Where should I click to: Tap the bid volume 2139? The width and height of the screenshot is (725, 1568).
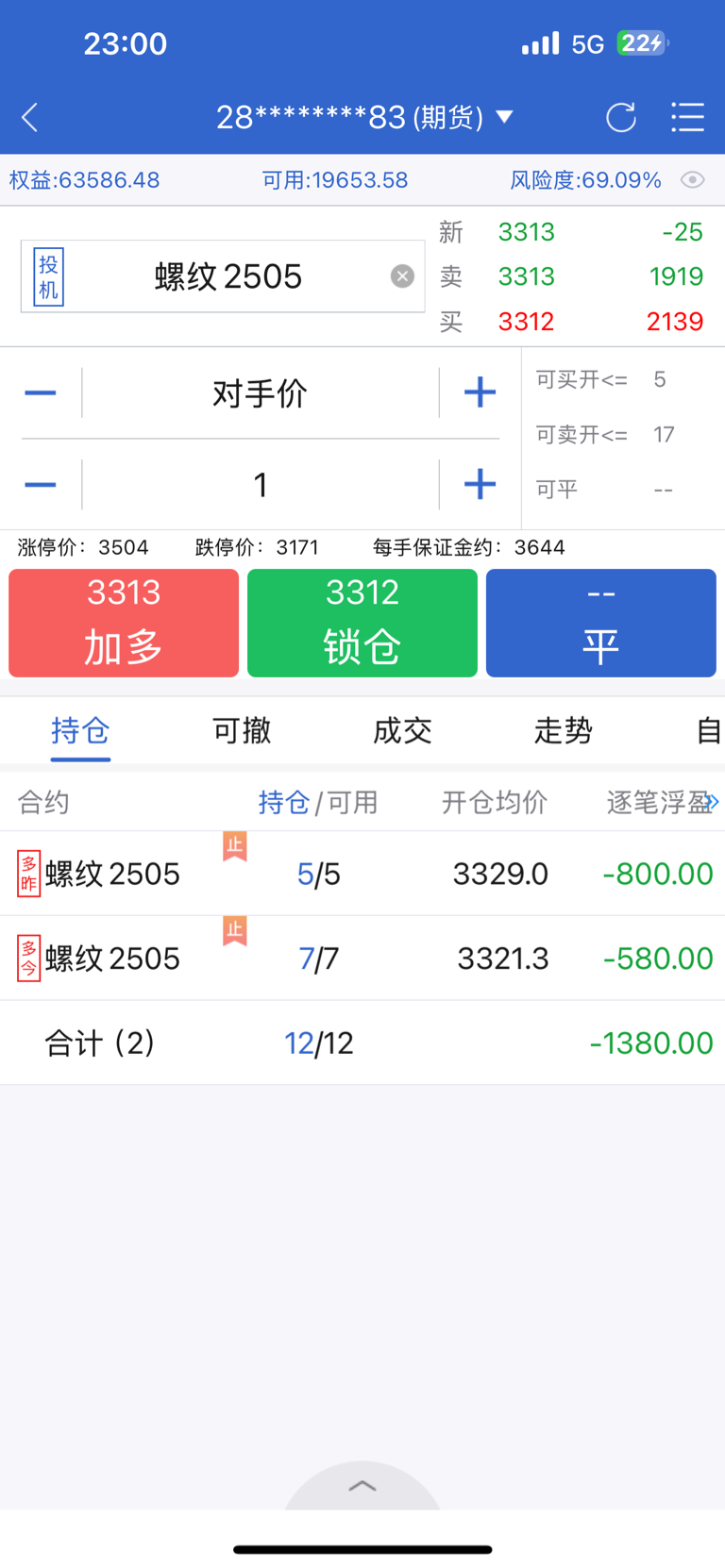tap(675, 322)
